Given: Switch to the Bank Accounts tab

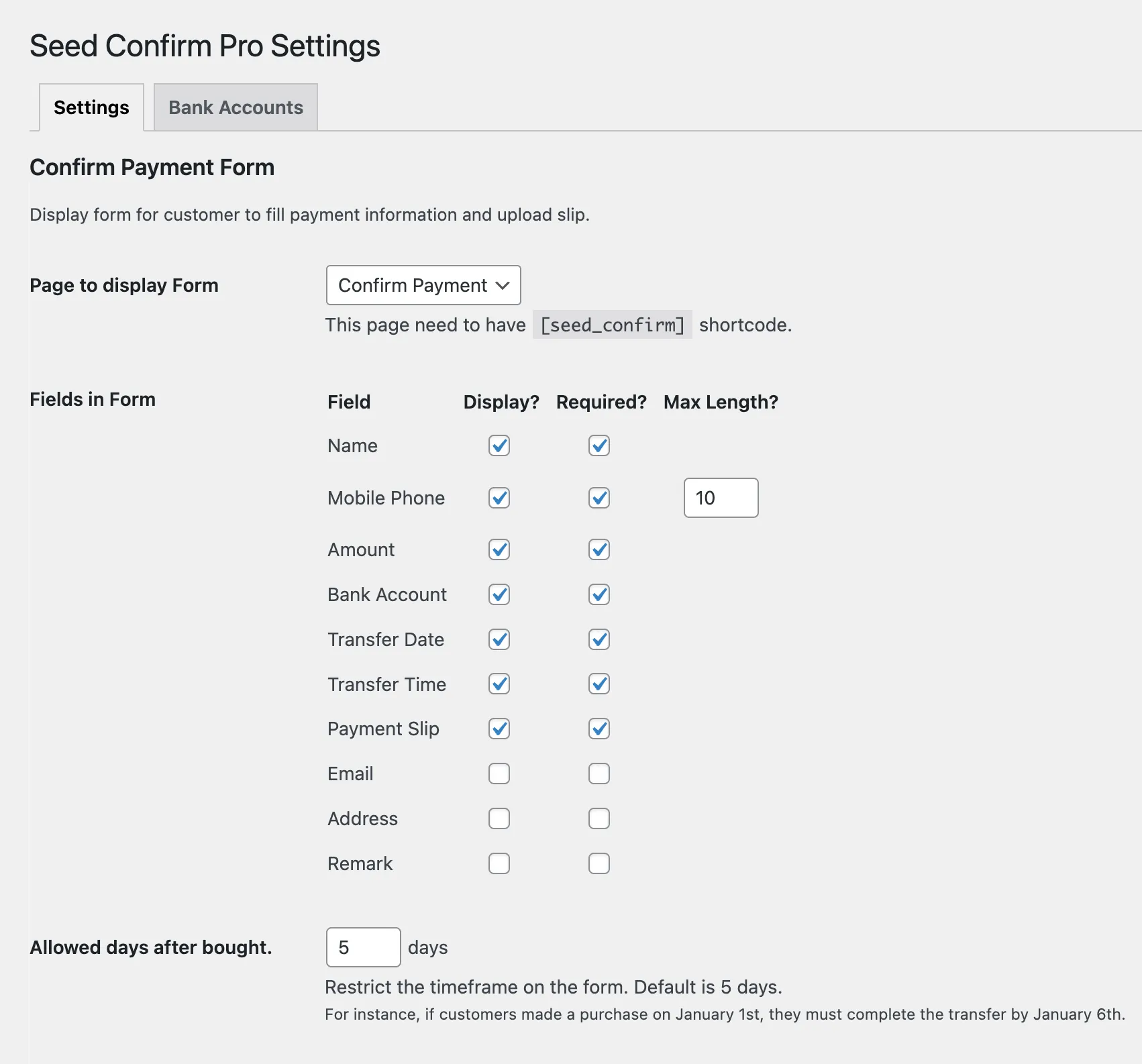Looking at the screenshot, I should pos(236,107).
